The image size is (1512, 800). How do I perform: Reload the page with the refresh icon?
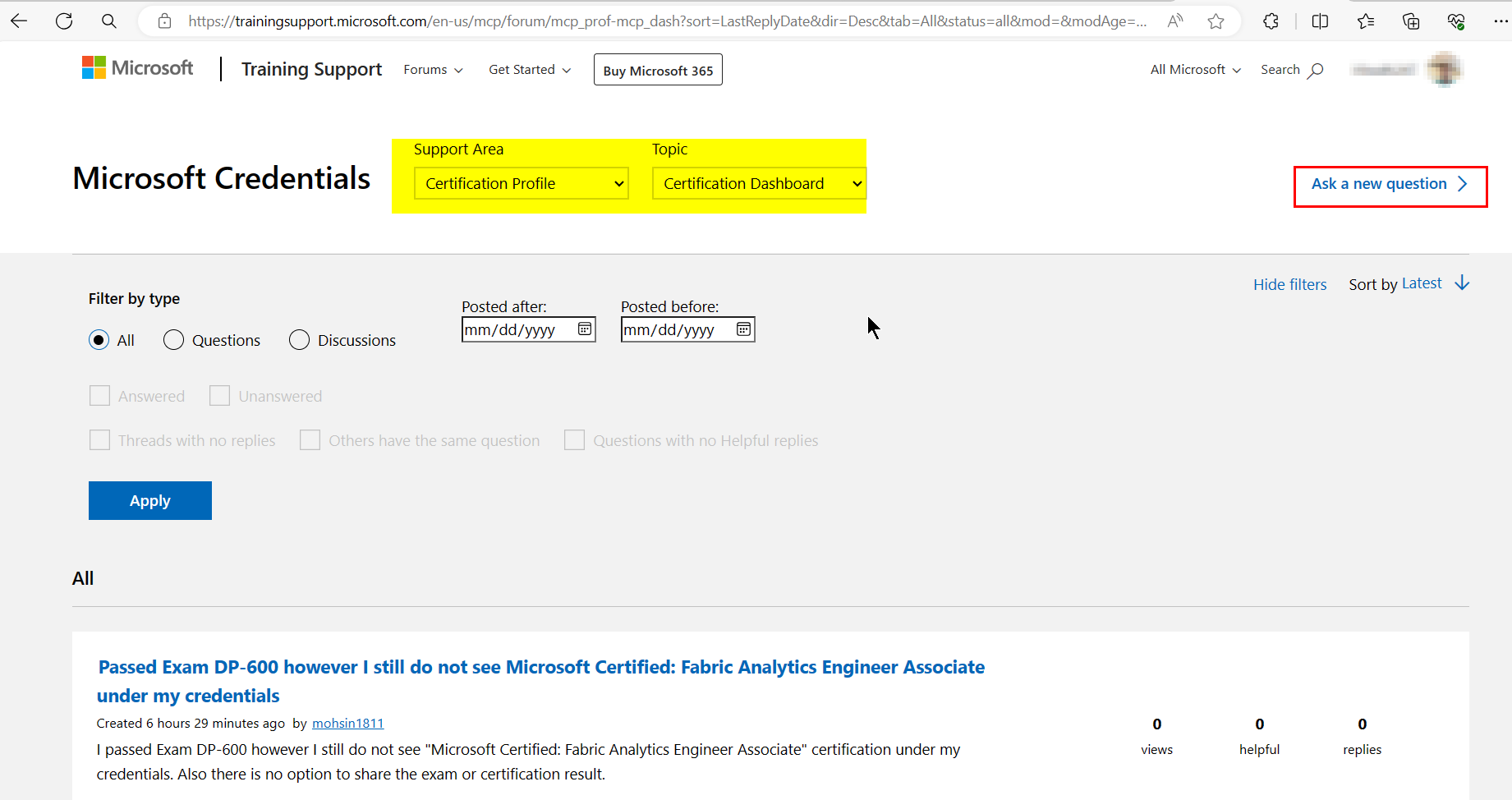click(64, 21)
